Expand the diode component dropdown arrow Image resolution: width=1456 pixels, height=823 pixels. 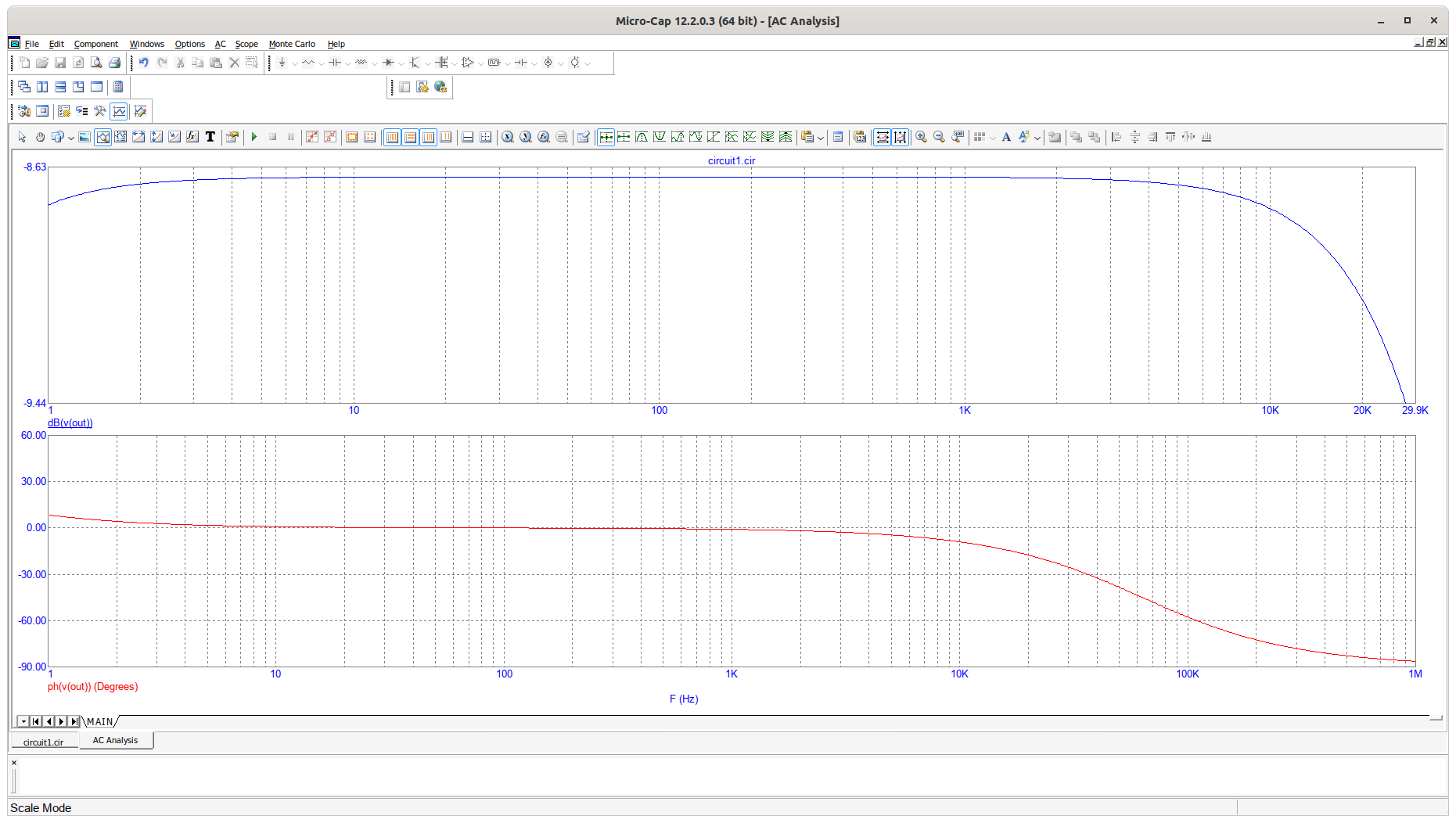tap(401, 63)
